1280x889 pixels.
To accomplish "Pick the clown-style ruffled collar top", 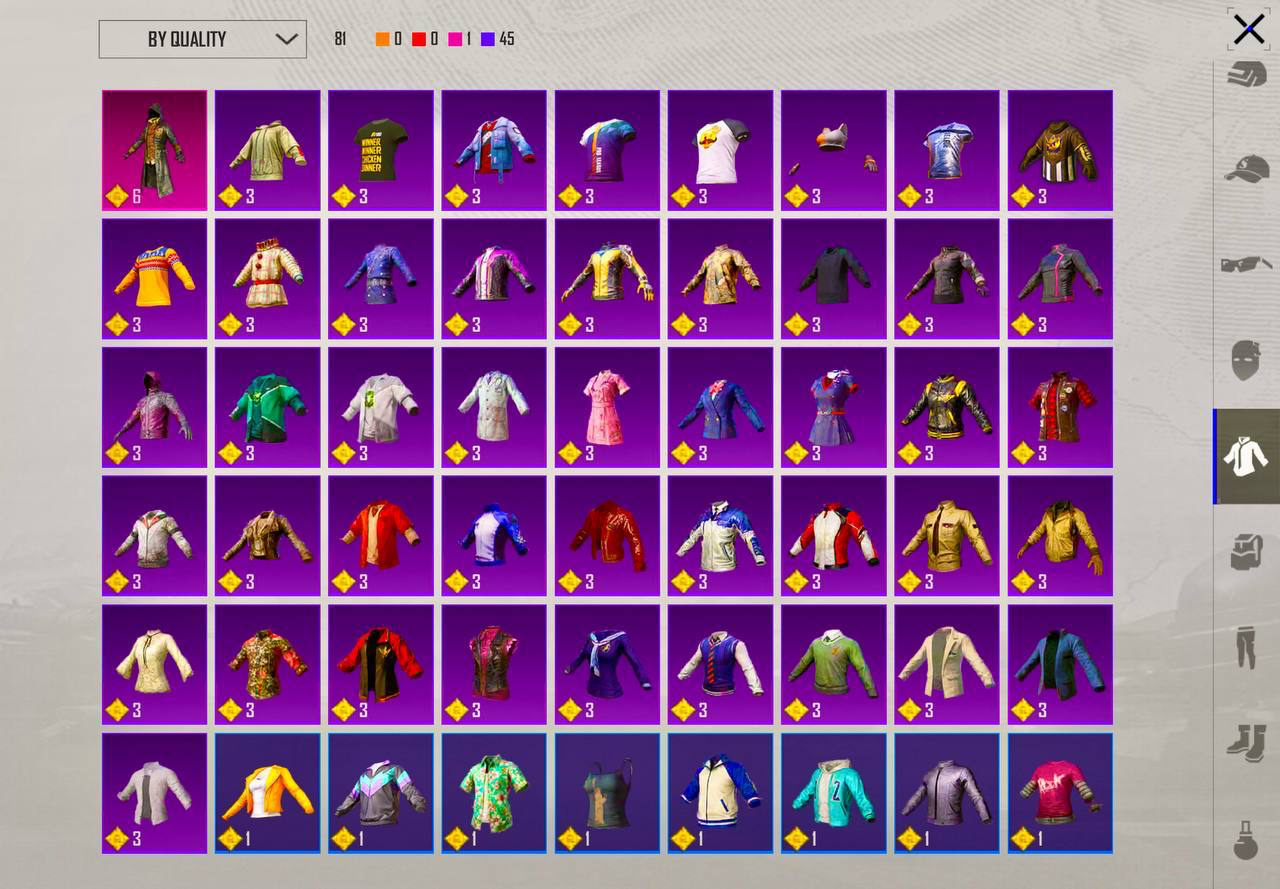I will [268, 279].
